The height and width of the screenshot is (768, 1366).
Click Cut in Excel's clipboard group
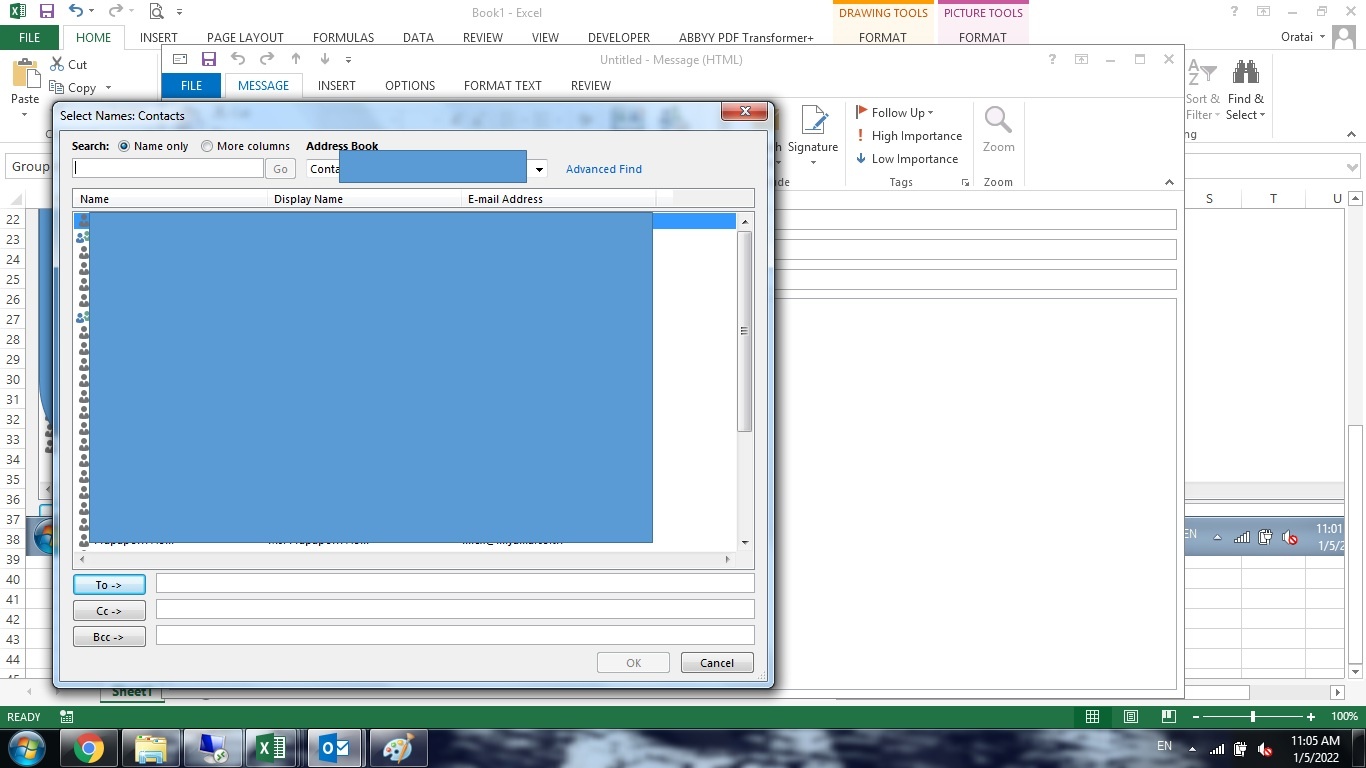pos(69,64)
